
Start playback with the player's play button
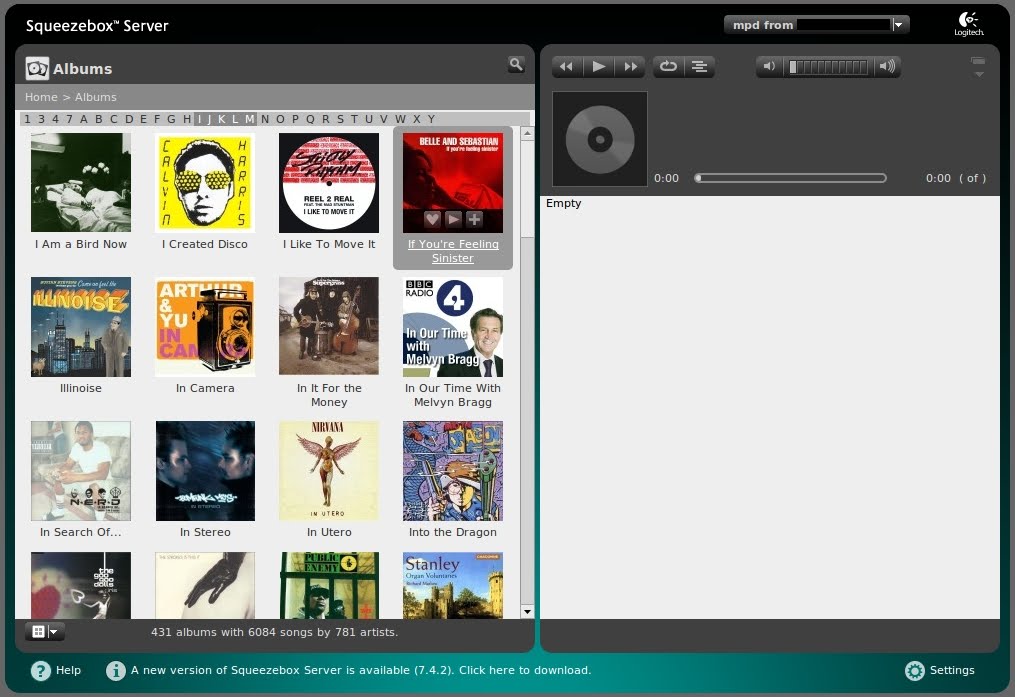point(599,67)
